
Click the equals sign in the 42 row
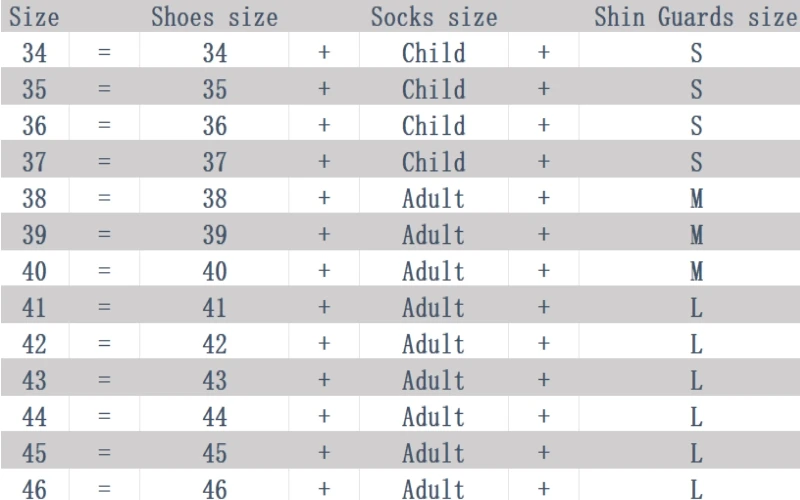[x=105, y=344]
